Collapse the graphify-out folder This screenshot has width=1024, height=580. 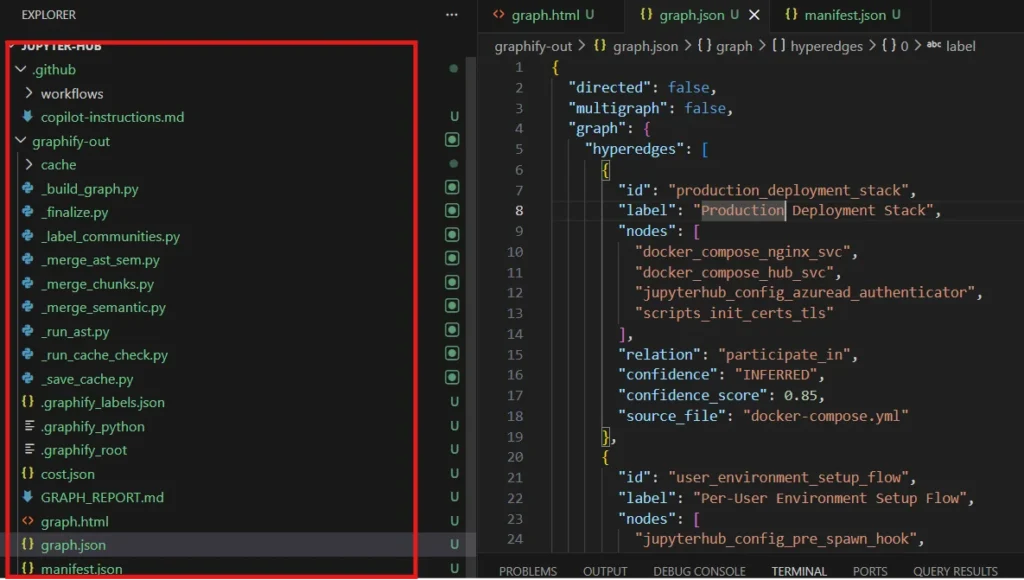click(x=21, y=141)
